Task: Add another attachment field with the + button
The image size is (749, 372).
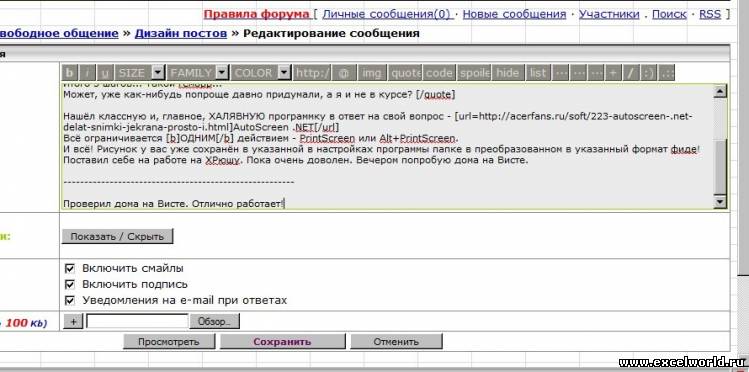Action: 73,321
